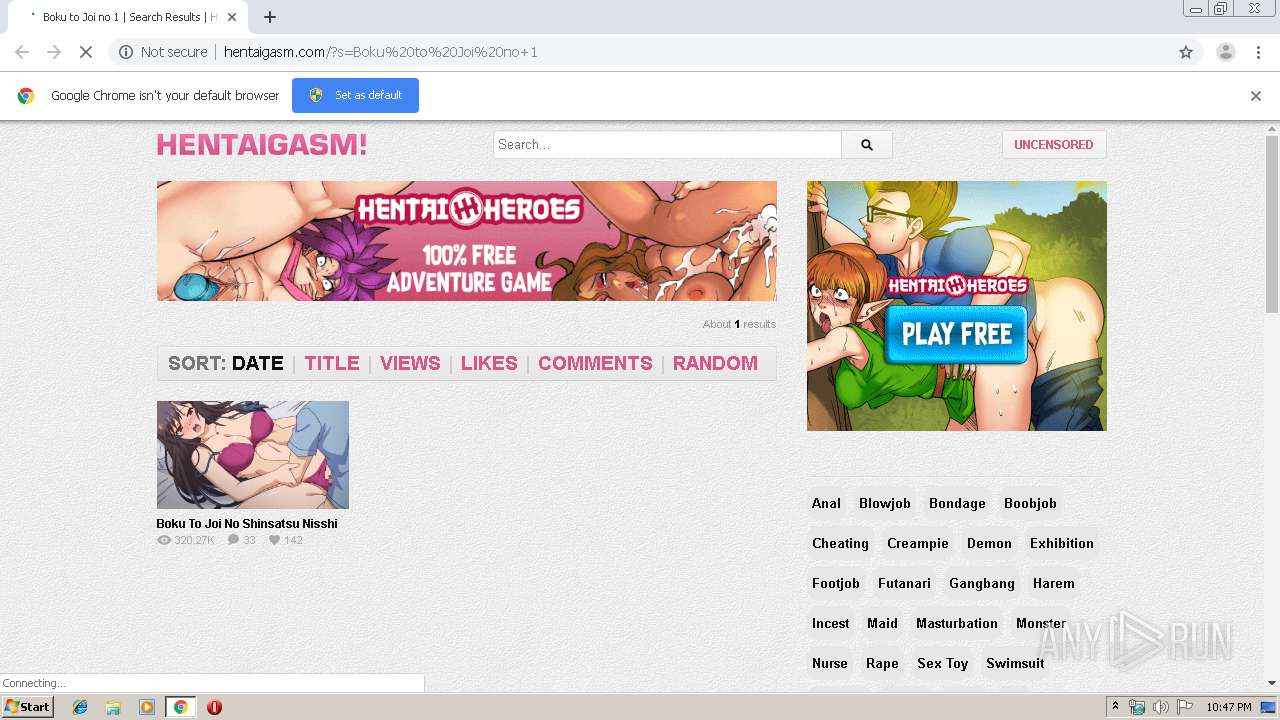The image size is (1280, 720).
Task: Bookmark this page with the star icon
Action: (1186, 52)
